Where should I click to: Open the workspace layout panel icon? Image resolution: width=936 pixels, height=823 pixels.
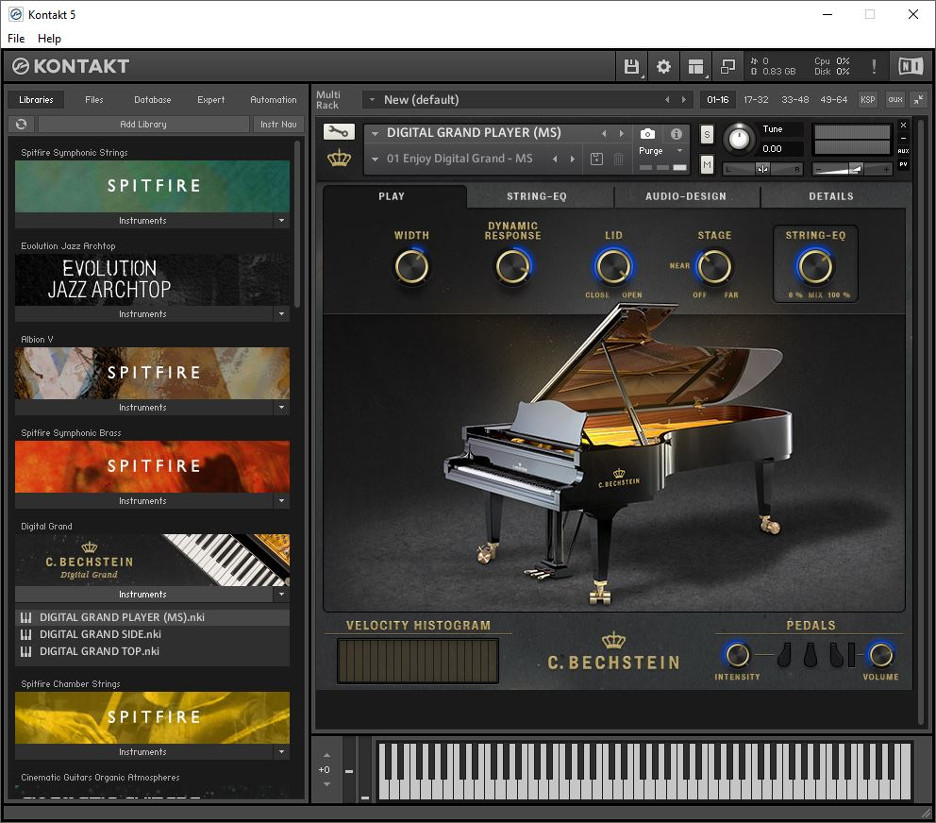click(695, 66)
